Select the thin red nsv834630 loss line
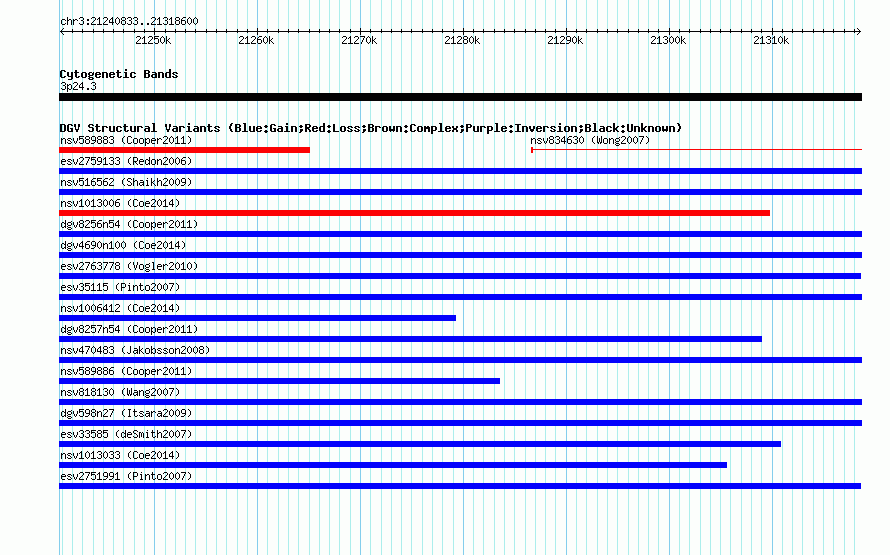Image resolution: width=890 pixels, height=555 pixels. [696, 150]
